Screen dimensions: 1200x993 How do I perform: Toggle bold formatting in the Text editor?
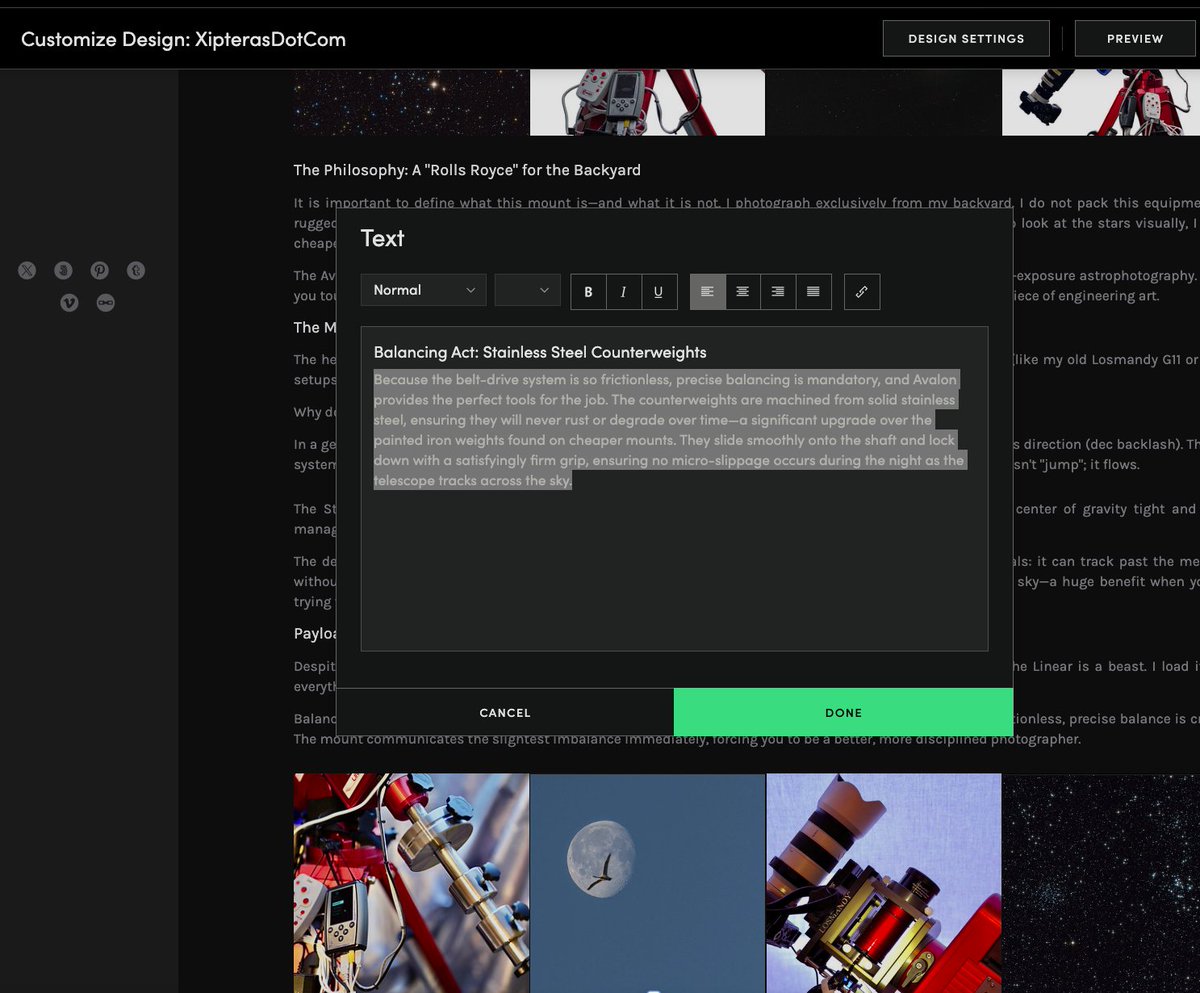(x=588, y=291)
